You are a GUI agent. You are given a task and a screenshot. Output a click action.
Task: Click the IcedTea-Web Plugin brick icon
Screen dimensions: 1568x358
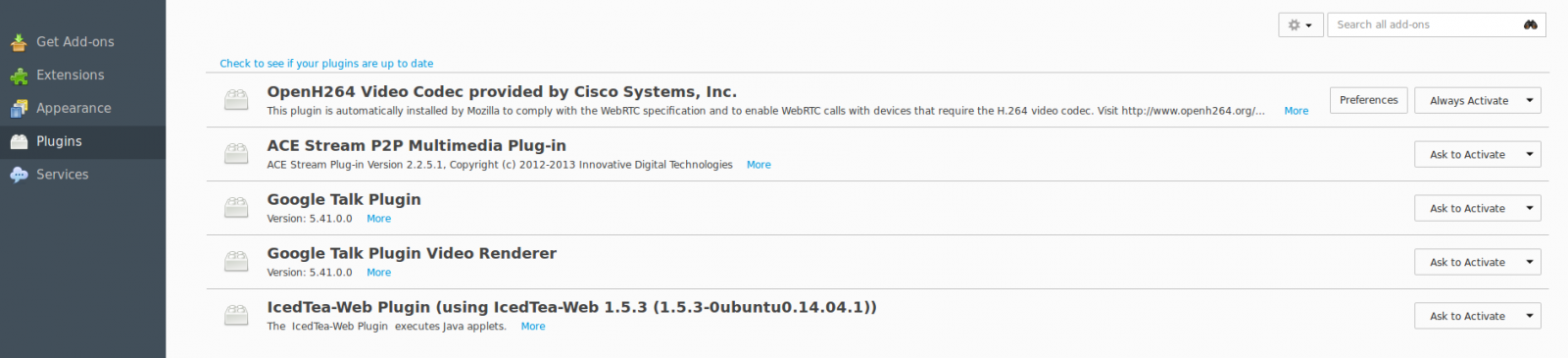pyautogui.click(x=236, y=316)
